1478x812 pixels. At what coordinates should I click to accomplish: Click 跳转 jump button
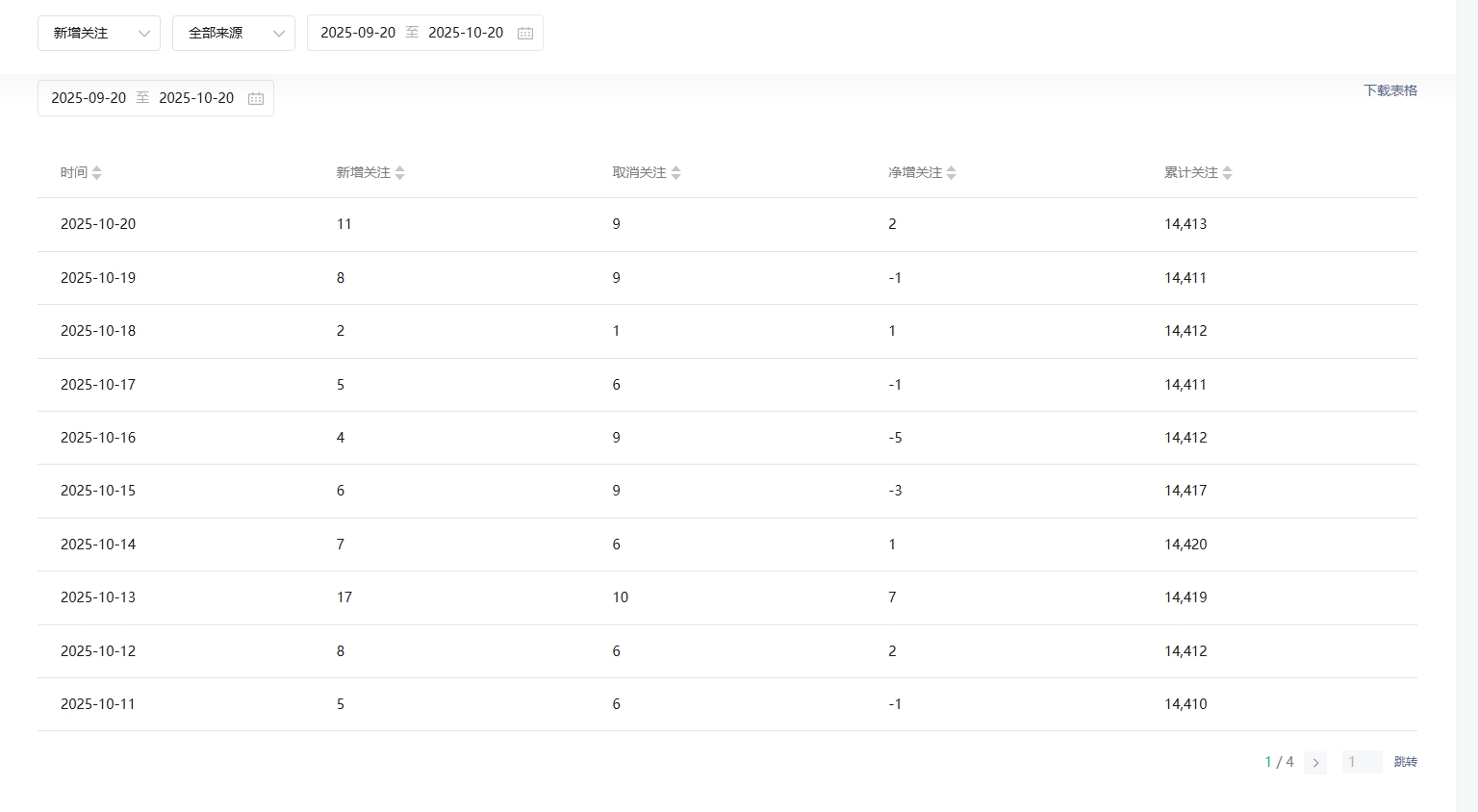point(1405,762)
